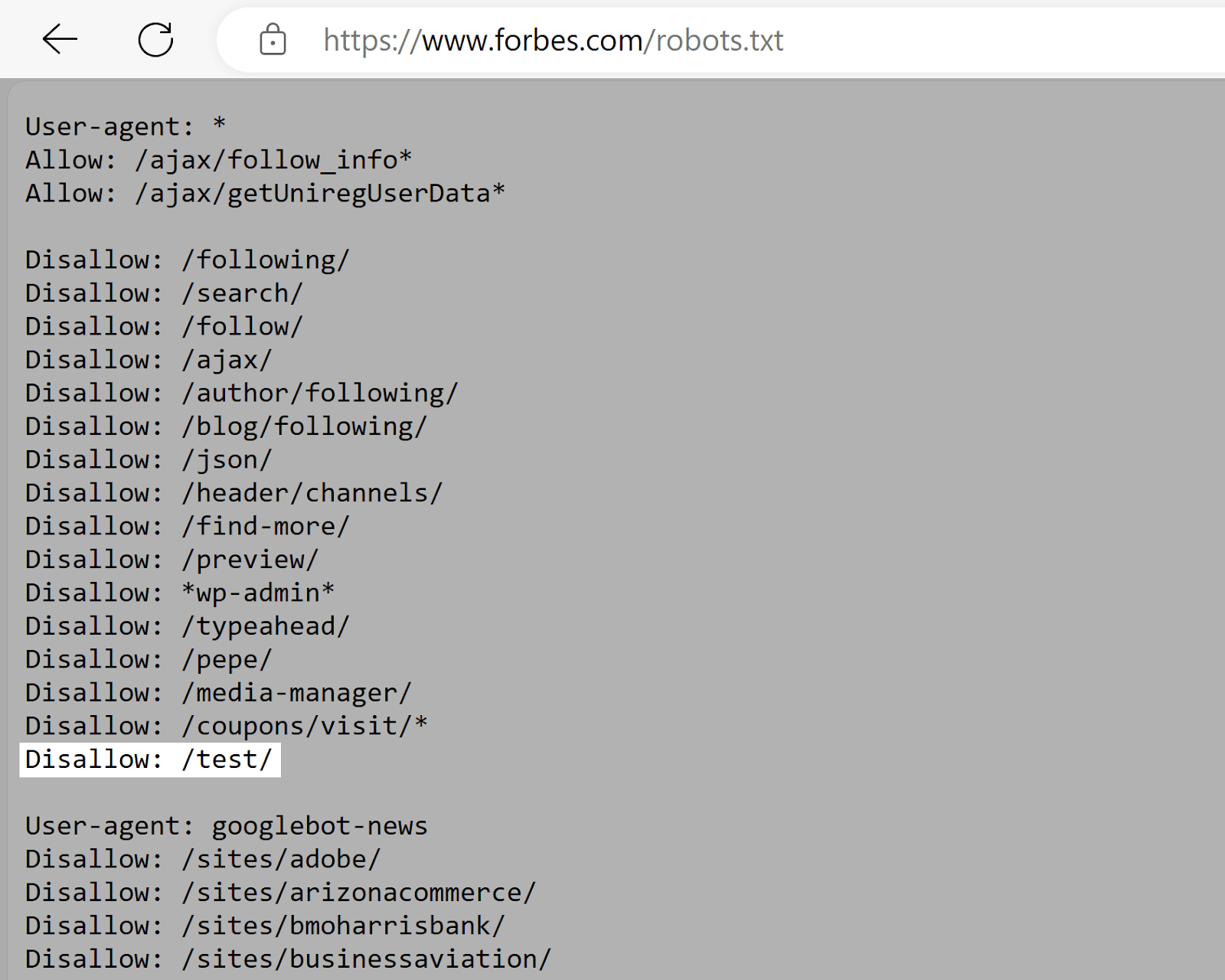Viewport: 1225px width, 980px height.
Task: Click the Disallow /typeahead/ entry
Action: [188, 626]
